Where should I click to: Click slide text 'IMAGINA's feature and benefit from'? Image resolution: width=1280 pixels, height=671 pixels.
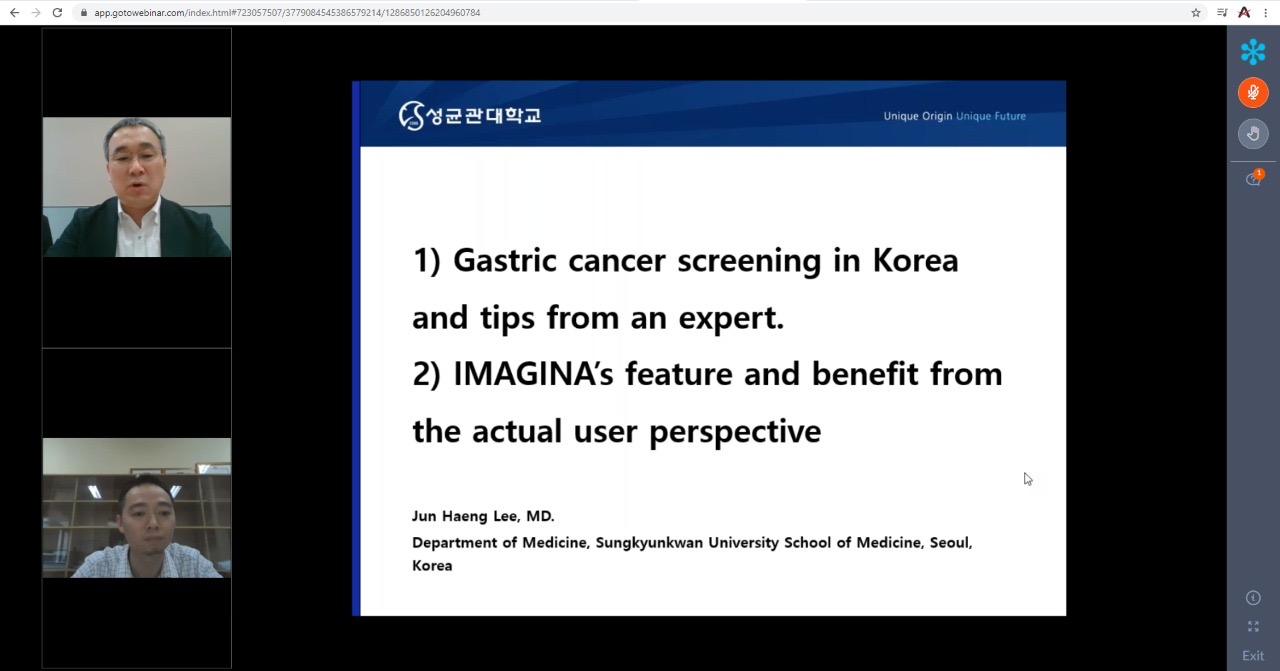[x=728, y=374]
